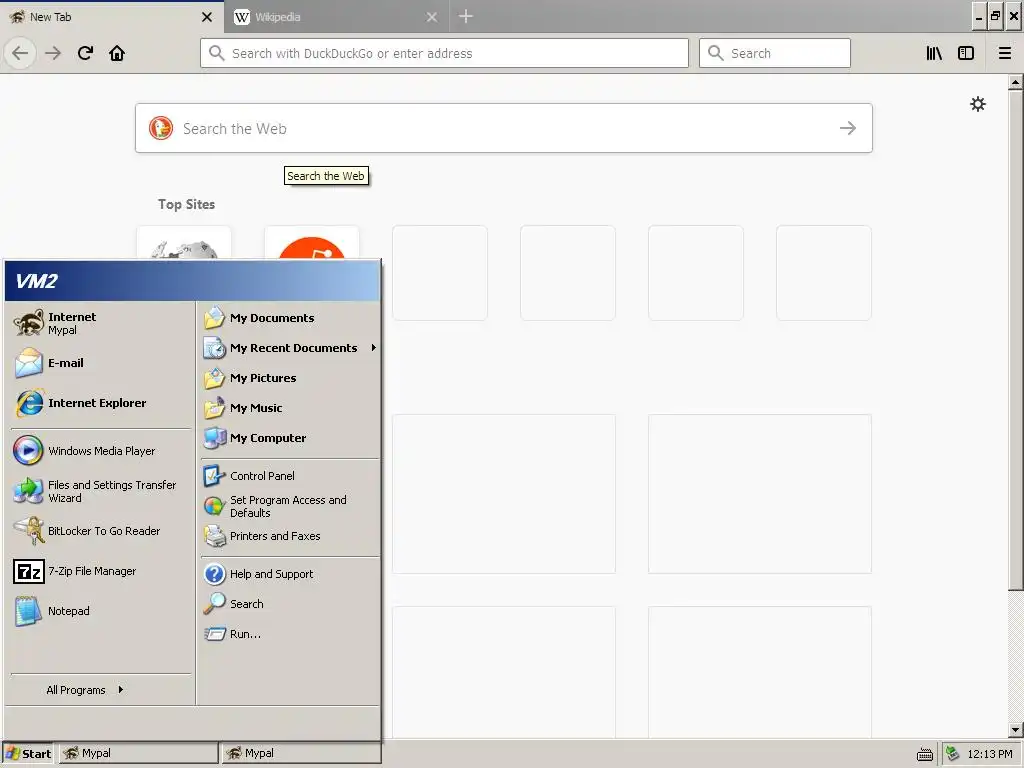
Task: Click the Search the Web box
Action: (x=504, y=128)
